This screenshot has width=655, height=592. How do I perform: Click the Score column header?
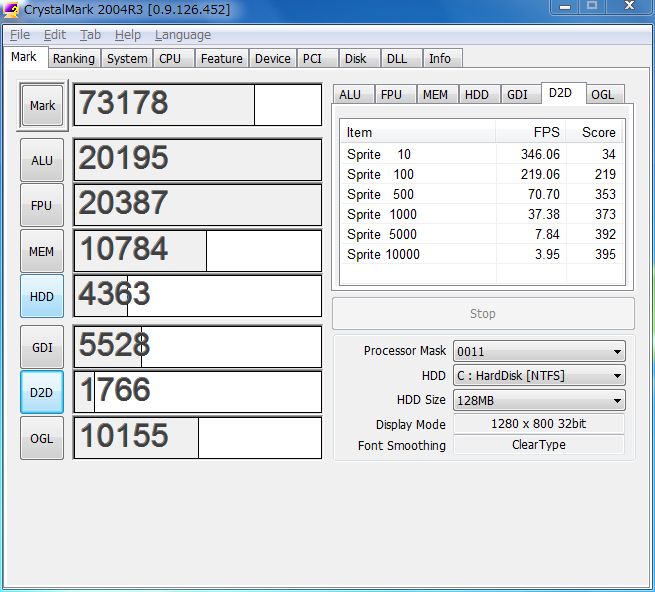pyautogui.click(x=594, y=132)
